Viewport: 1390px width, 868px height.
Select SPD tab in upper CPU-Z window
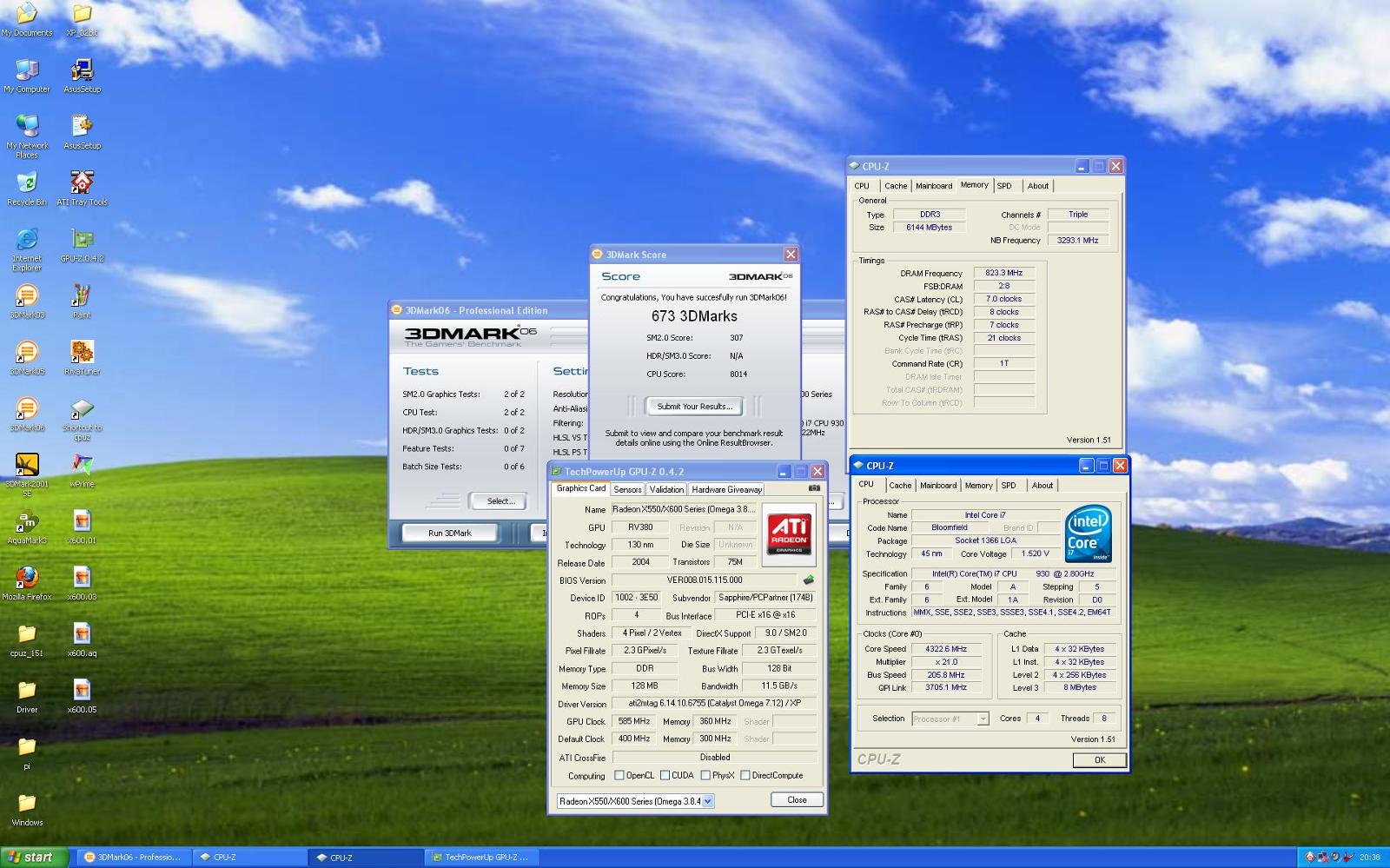(1004, 186)
